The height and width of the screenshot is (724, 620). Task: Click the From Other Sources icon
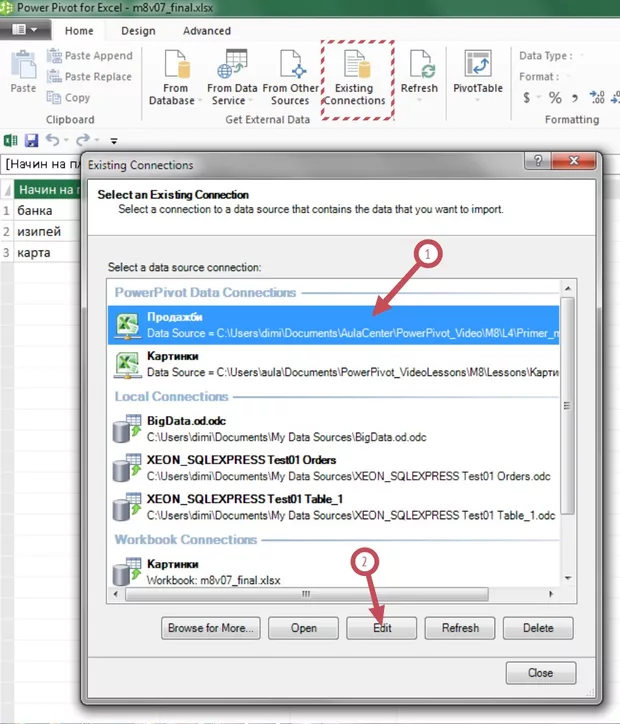[x=290, y=80]
